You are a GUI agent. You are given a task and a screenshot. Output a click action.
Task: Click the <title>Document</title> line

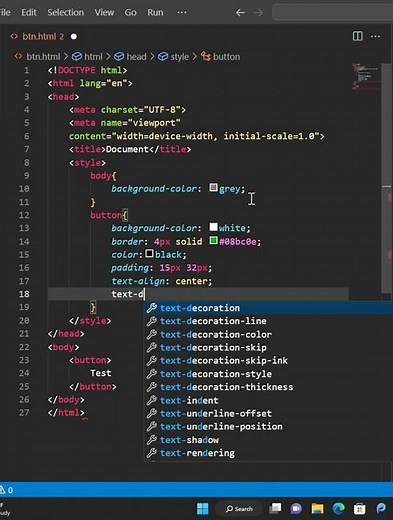coord(130,149)
